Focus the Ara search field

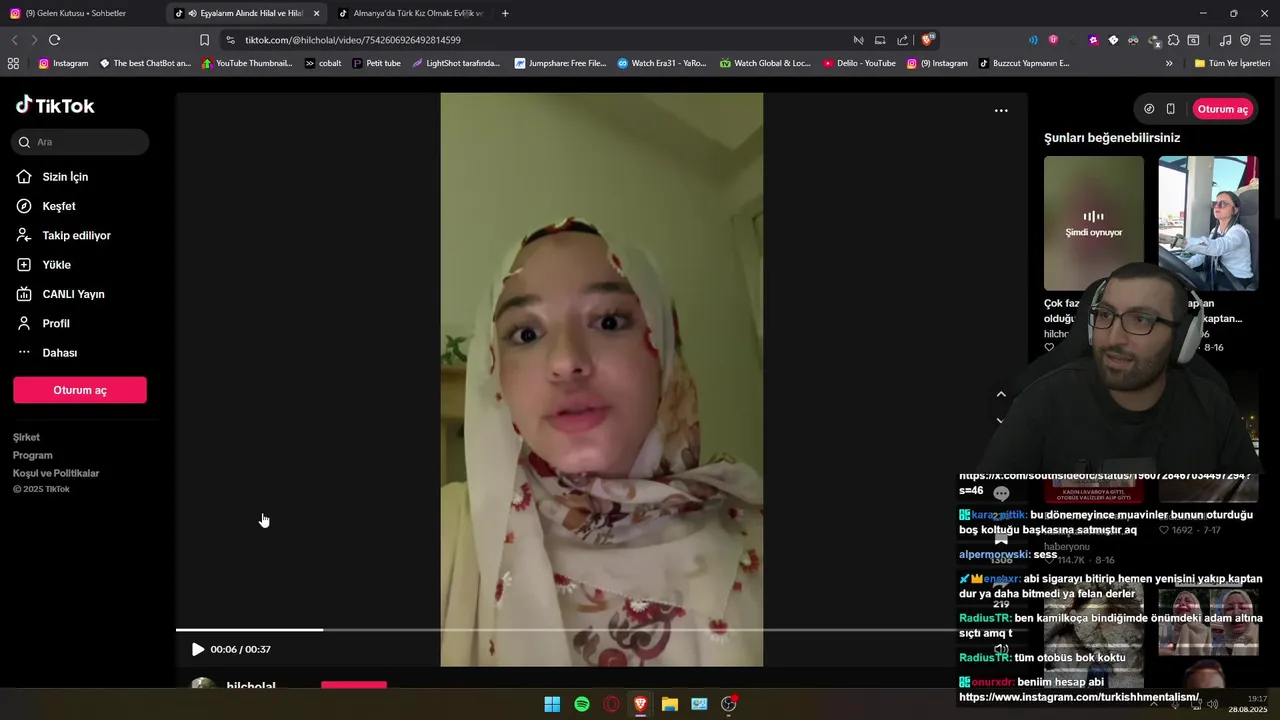80,142
